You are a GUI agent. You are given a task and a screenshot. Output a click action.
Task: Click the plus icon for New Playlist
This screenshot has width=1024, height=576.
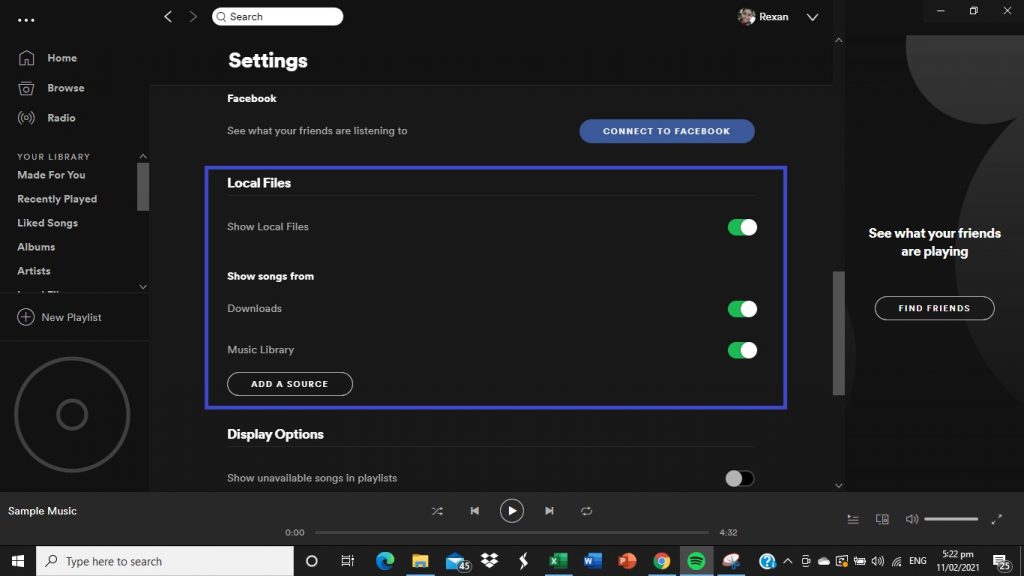pyautogui.click(x=26, y=317)
